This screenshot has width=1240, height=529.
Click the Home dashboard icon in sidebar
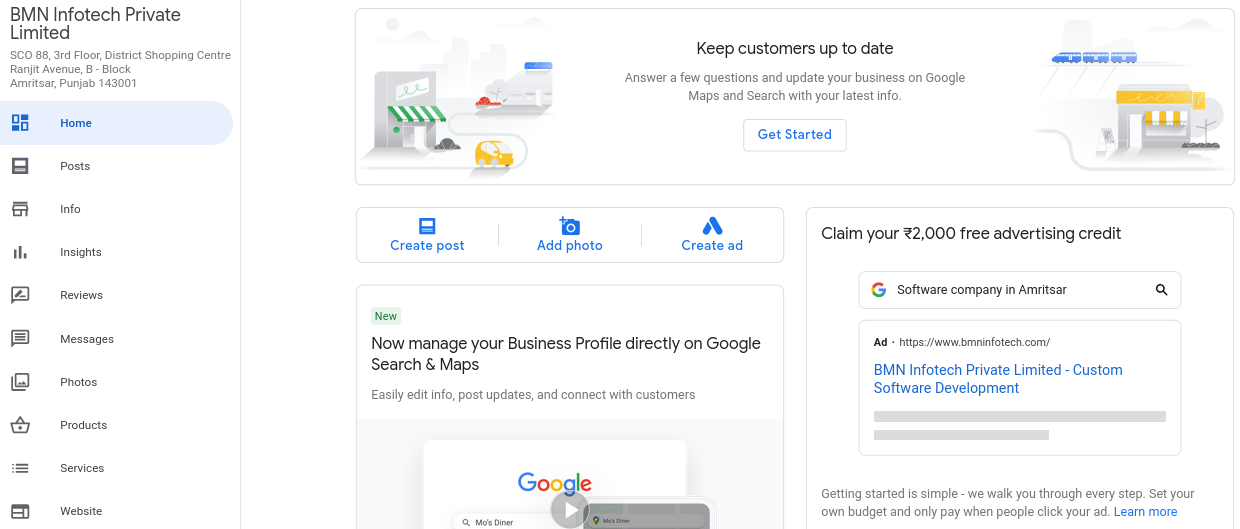(20, 123)
